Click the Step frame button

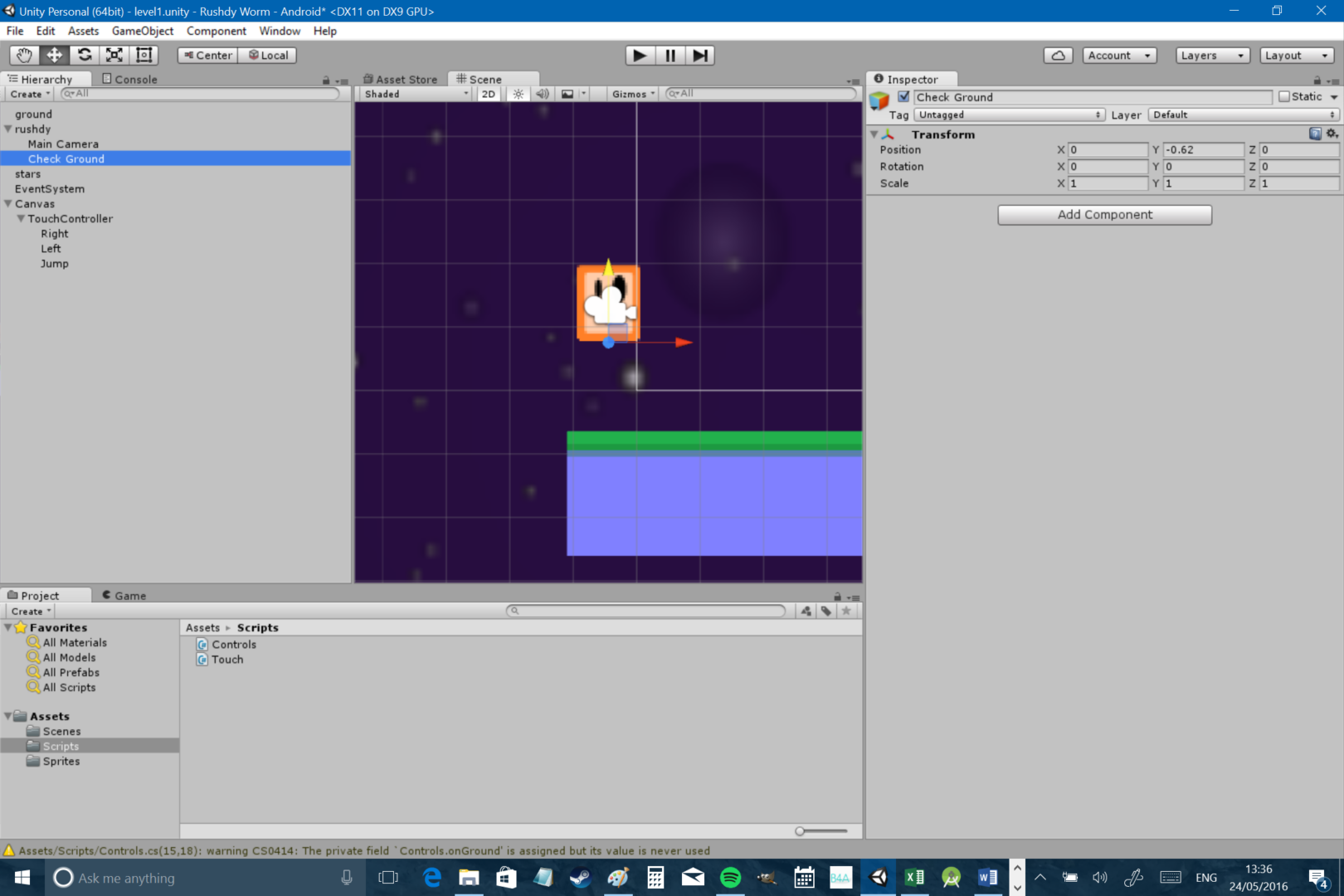point(700,56)
